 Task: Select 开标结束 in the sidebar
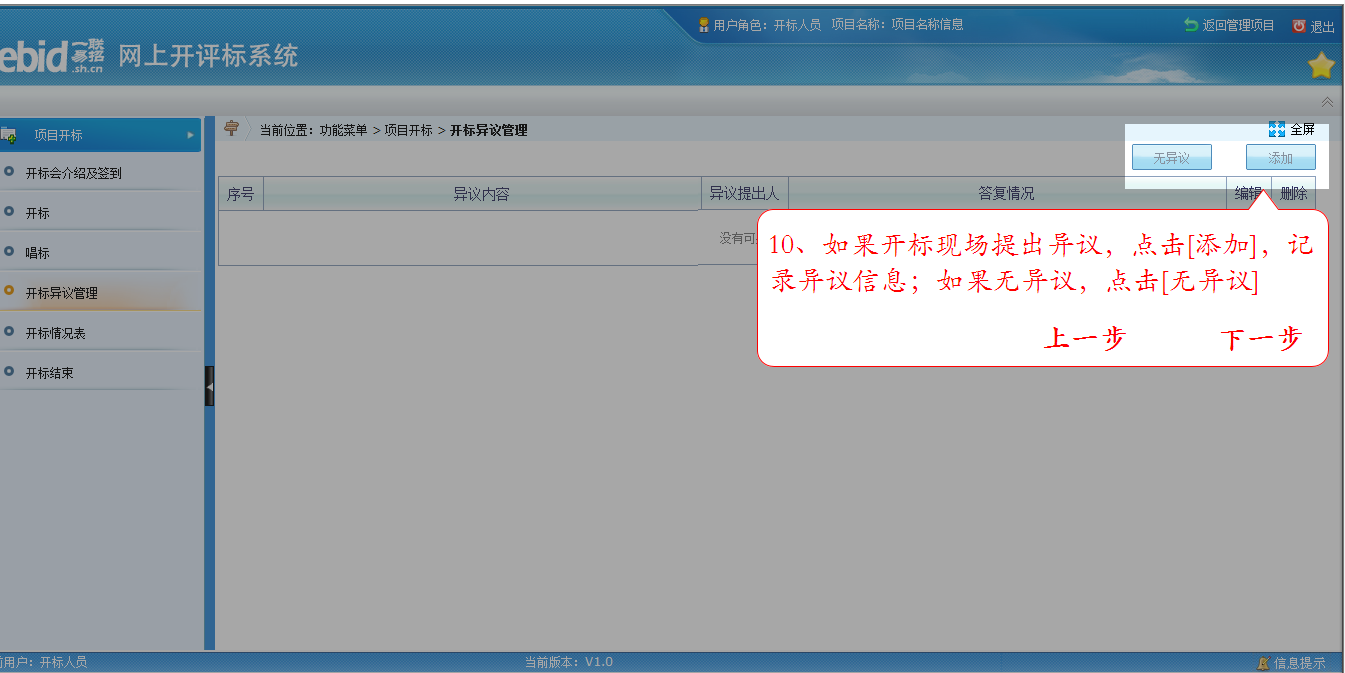pyautogui.click(x=49, y=373)
